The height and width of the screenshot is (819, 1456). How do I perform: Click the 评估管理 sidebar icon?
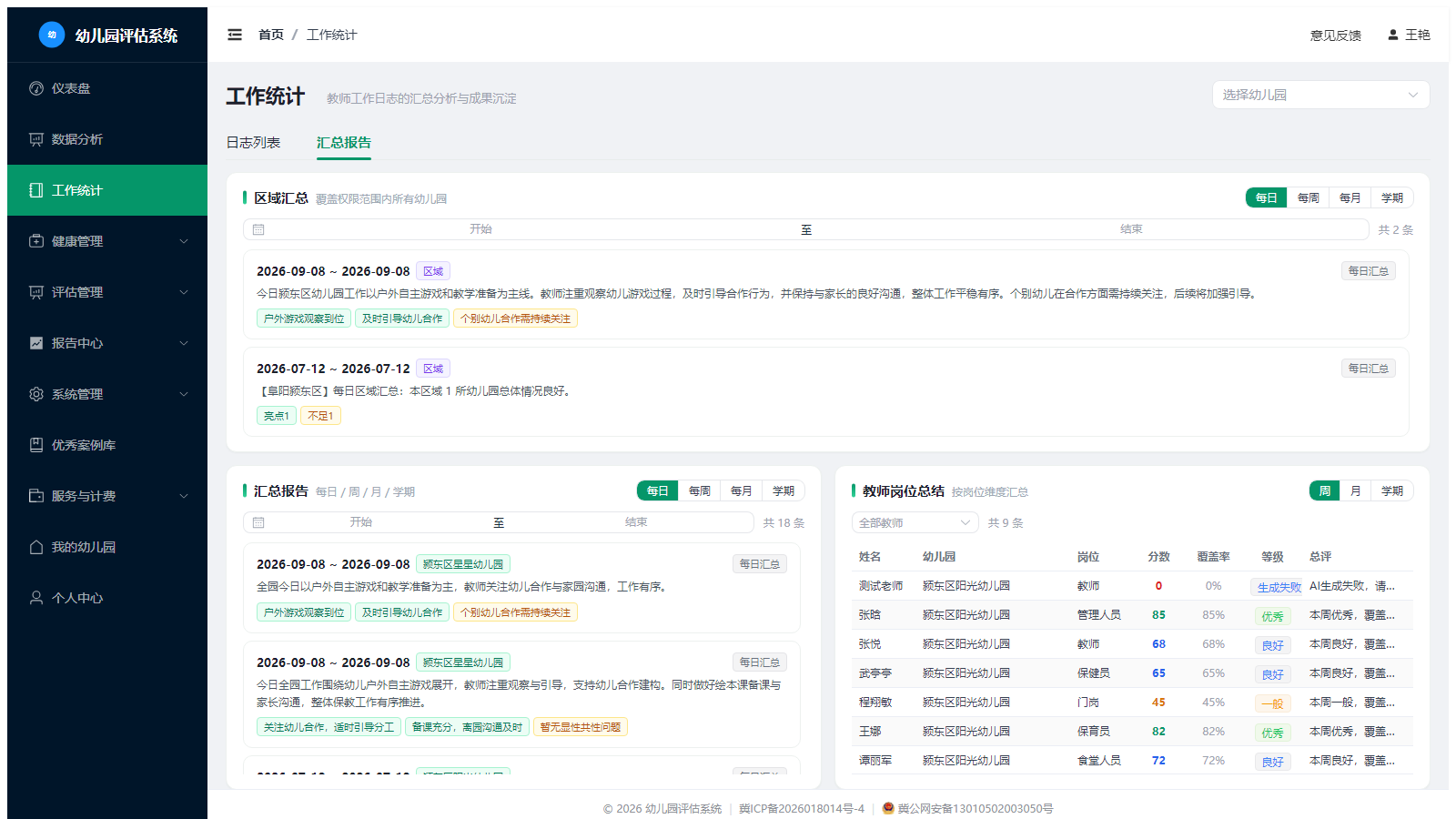36,292
